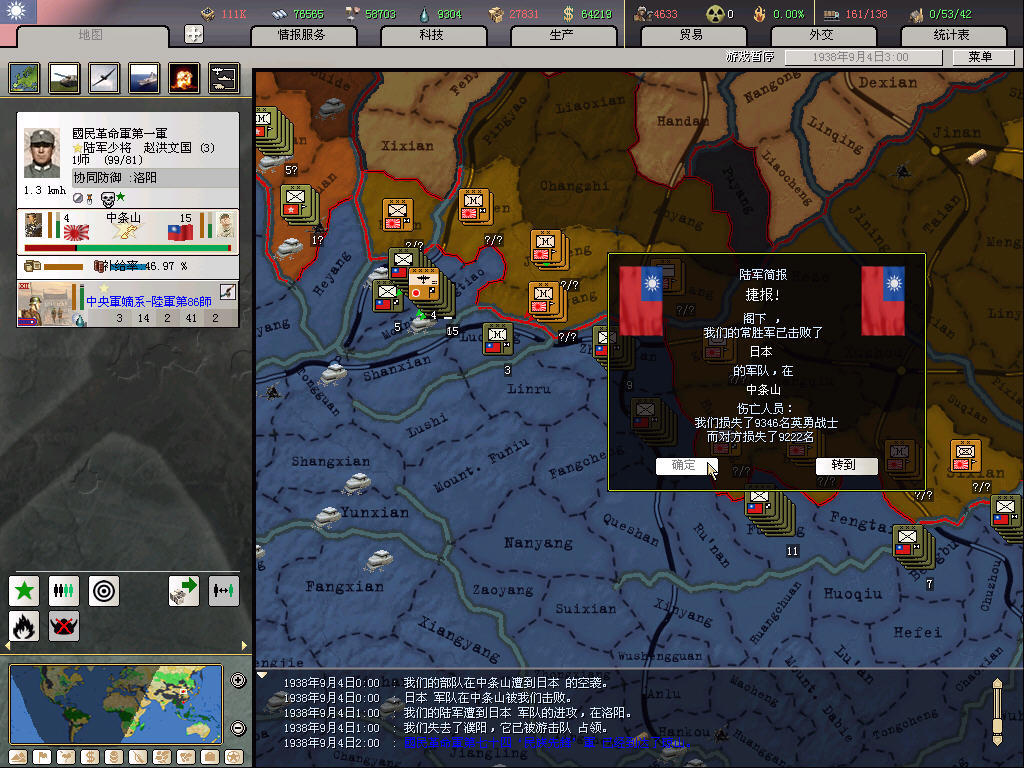Open the air units overview plane icon
1024x768 pixels.
coord(104,77)
